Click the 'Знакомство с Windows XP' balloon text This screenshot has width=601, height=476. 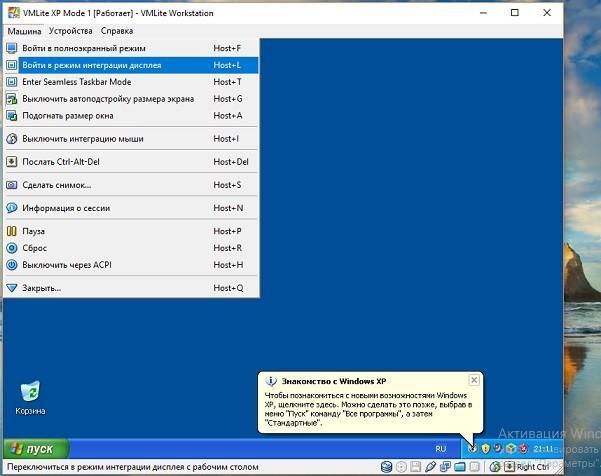pyautogui.click(x=368, y=409)
